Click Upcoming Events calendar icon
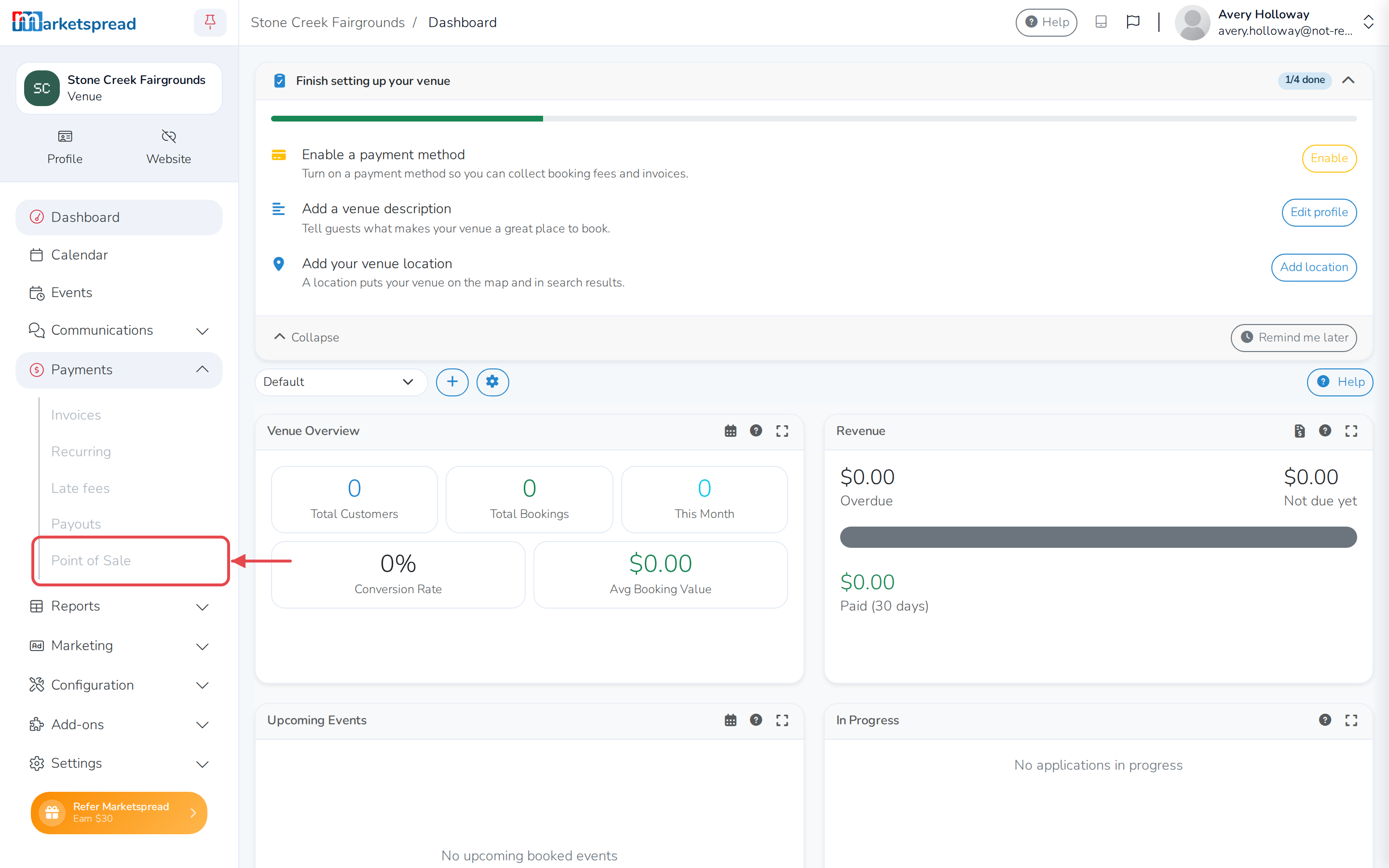1389x868 pixels. (x=730, y=720)
